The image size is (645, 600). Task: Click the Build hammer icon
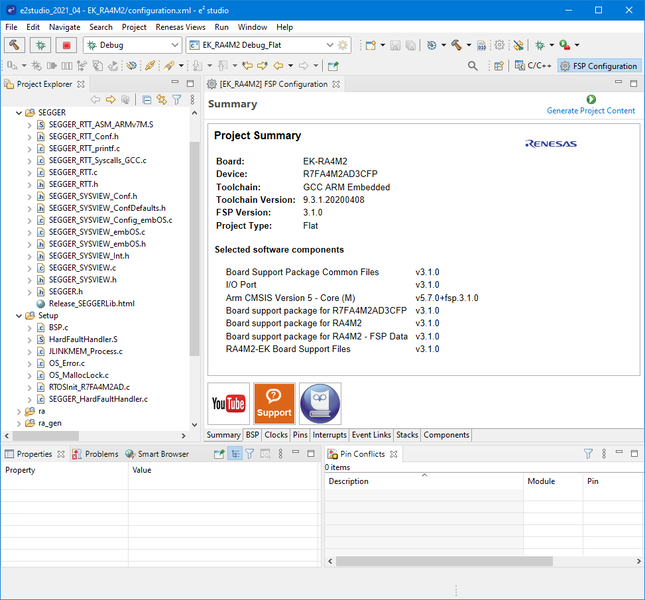[x=16, y=45]
